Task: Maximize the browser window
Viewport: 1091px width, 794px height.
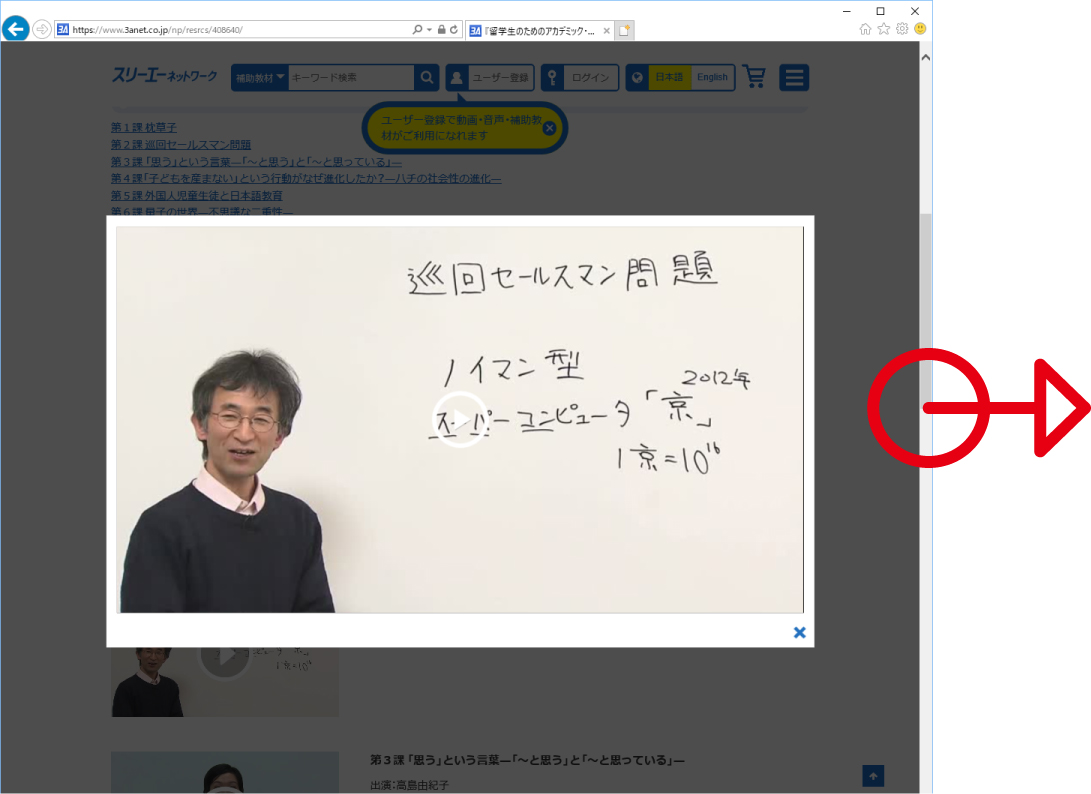Action: [x=880, y=11]
